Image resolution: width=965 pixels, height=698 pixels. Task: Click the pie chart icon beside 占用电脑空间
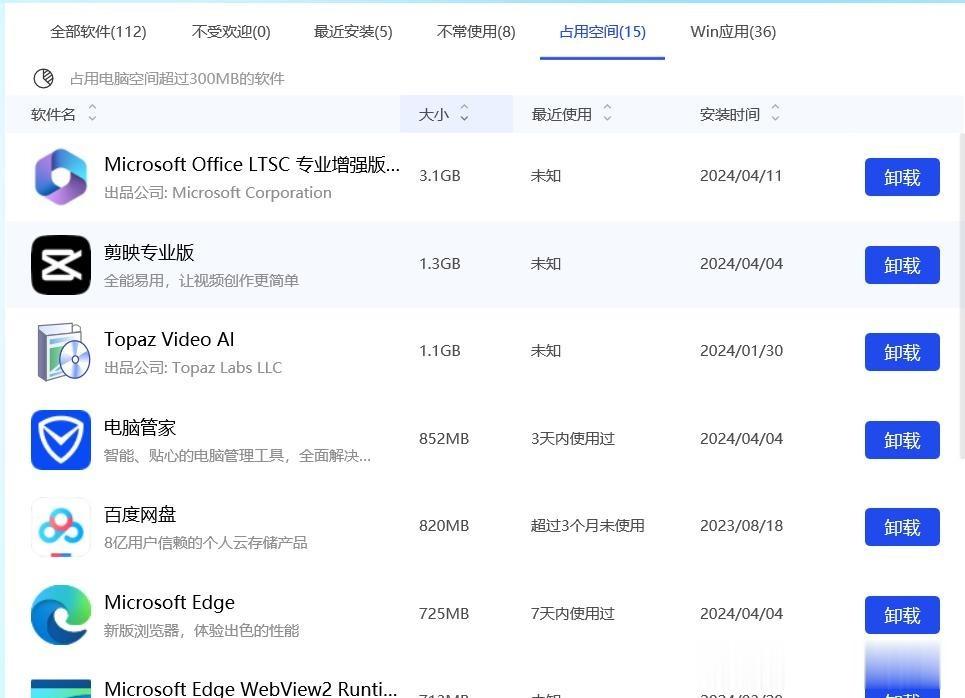coord(43,78)
